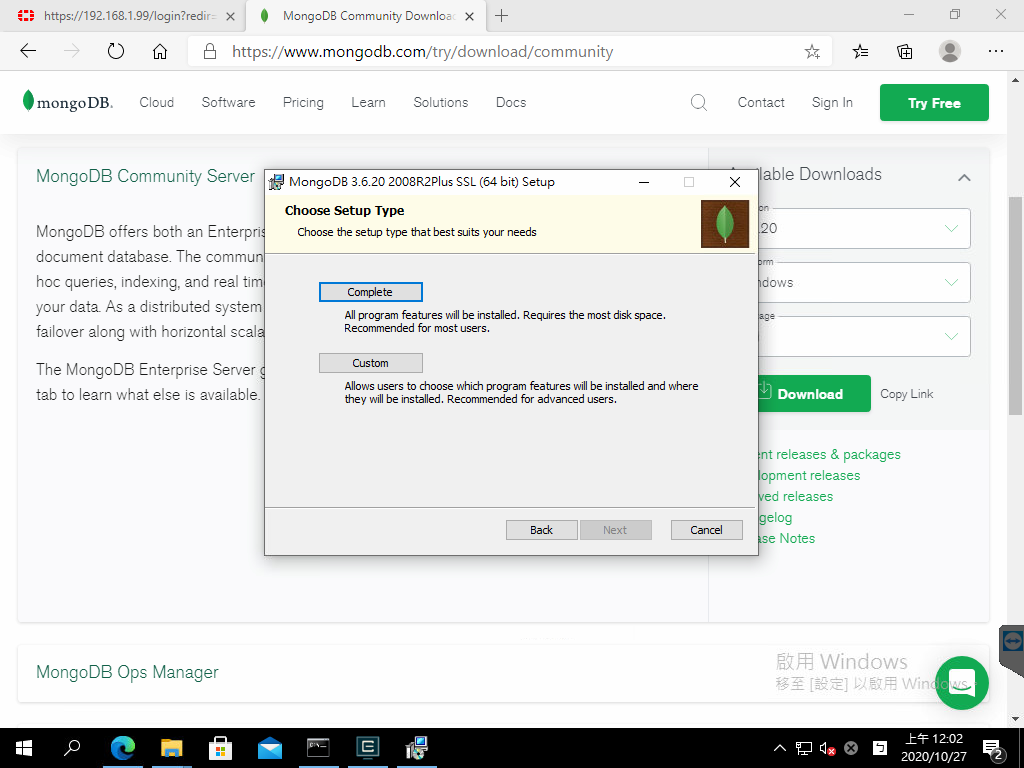Screen dimensions: 1024x768
Task: Choose the Custom setup type button
Action: (x=370, y=363)
